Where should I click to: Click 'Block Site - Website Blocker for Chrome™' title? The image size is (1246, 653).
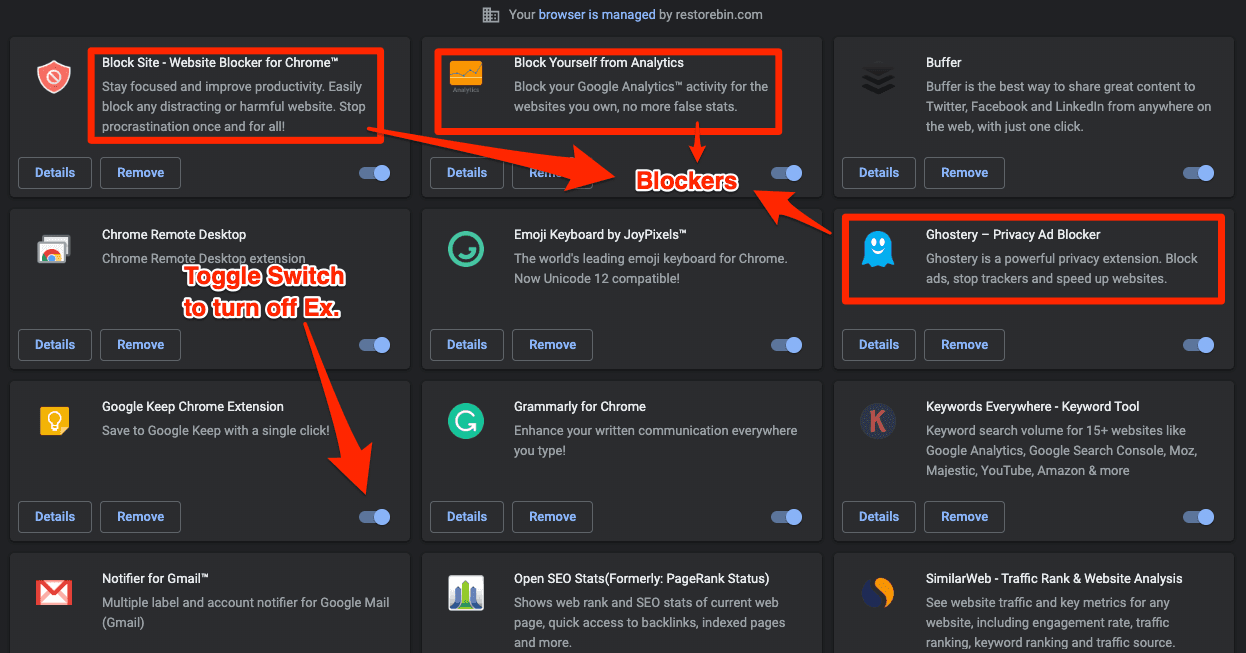220,63
